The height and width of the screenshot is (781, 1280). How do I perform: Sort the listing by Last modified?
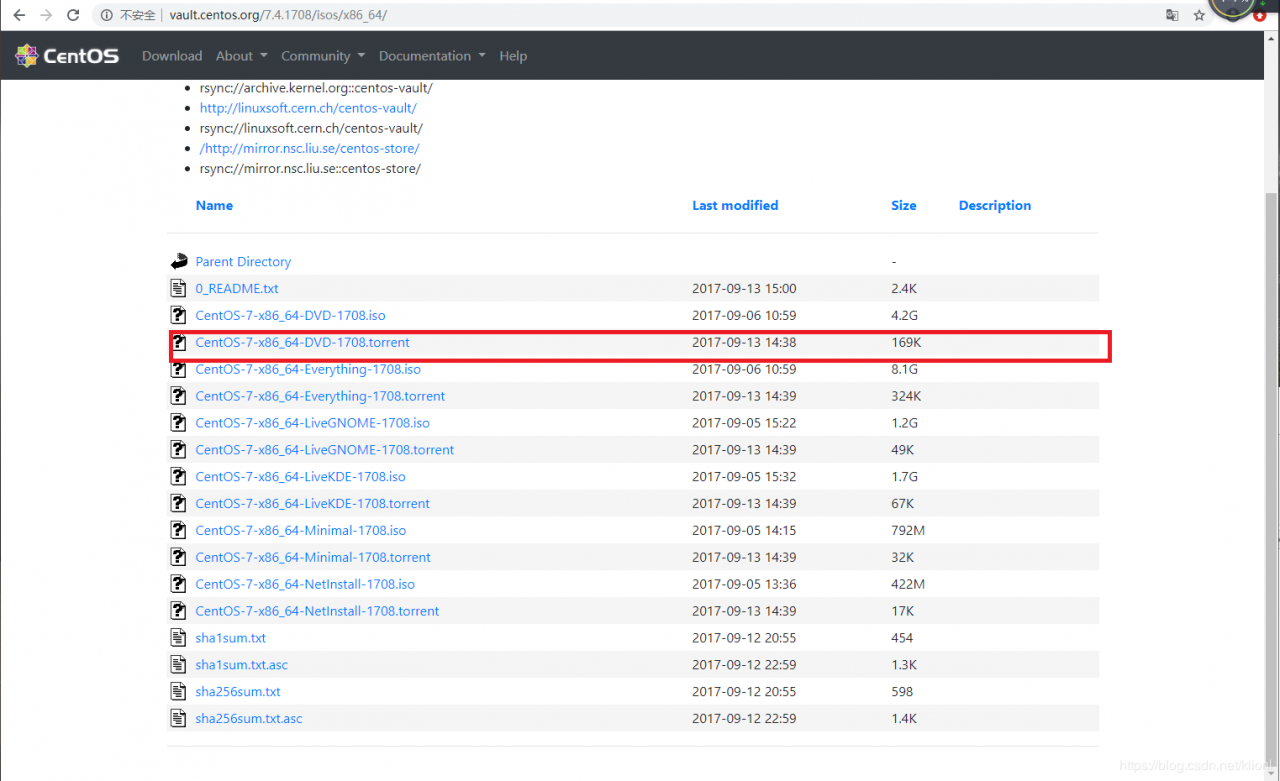tap(735, 205)
